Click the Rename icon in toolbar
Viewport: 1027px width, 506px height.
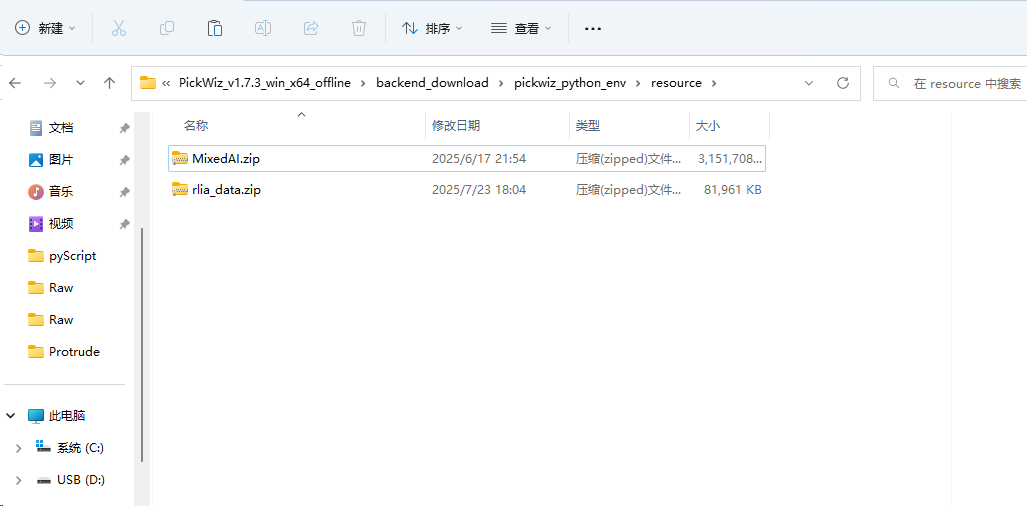point(263,28)
